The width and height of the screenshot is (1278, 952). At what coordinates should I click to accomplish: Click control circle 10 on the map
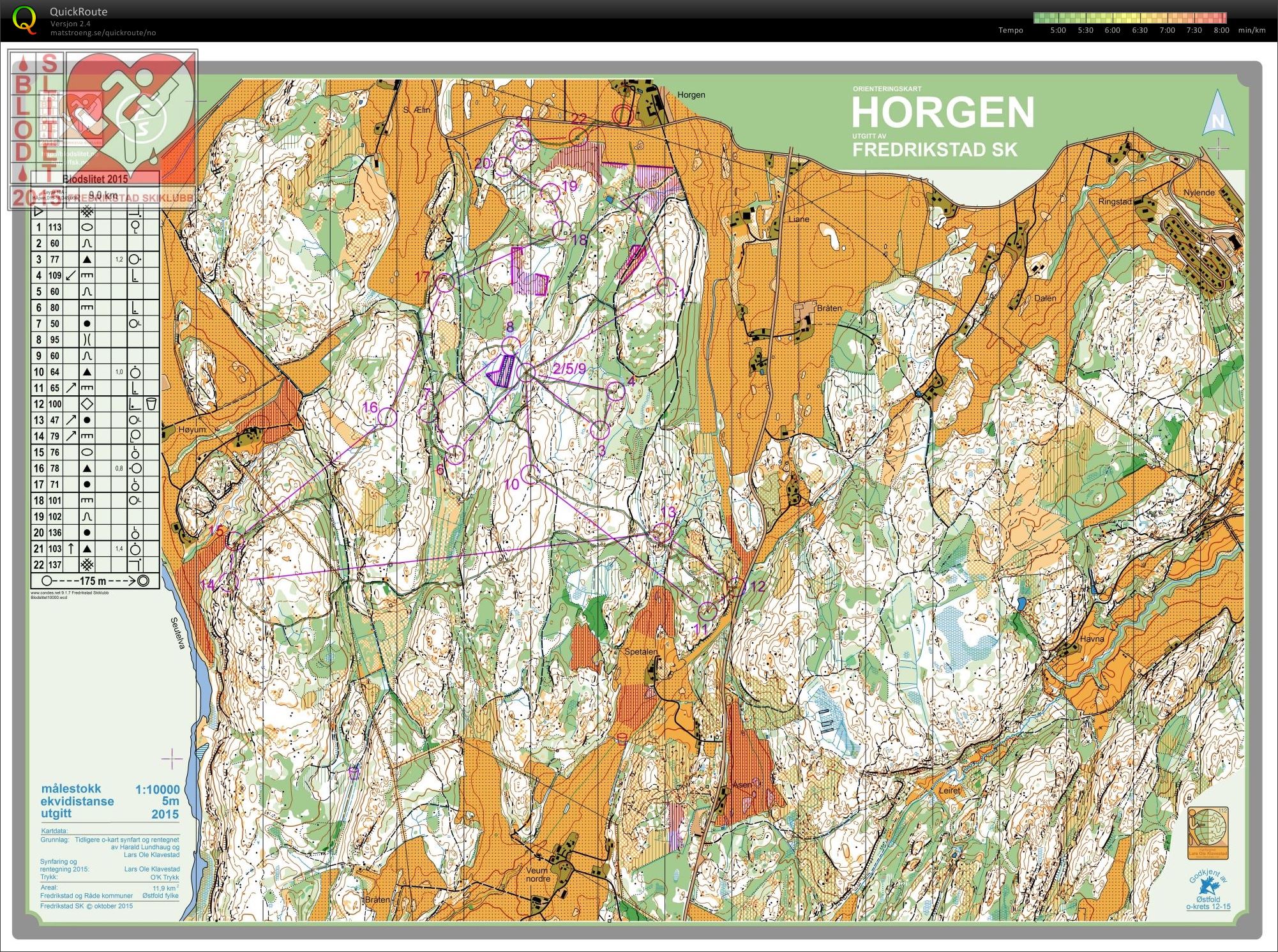pos(529,474)
